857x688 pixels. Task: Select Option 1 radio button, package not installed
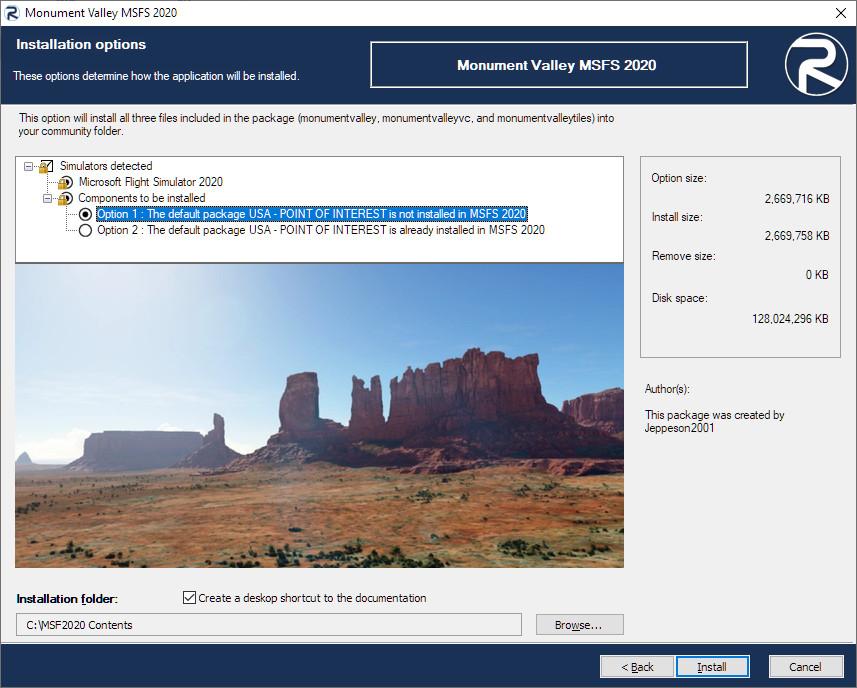pos(85,214)
